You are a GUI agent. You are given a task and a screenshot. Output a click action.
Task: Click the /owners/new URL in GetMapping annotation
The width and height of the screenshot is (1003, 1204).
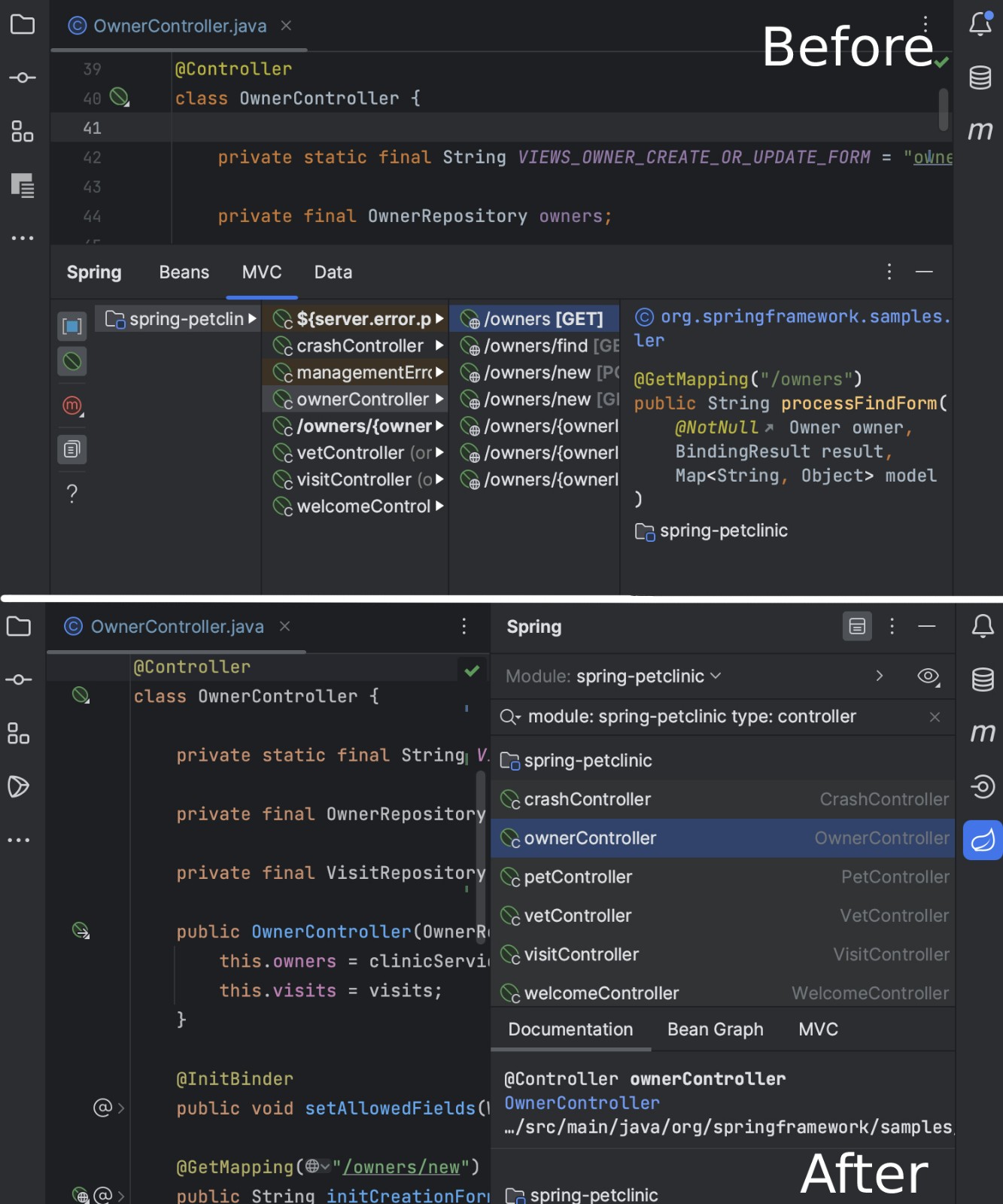pyautogui.click(x=401, y=1167)
